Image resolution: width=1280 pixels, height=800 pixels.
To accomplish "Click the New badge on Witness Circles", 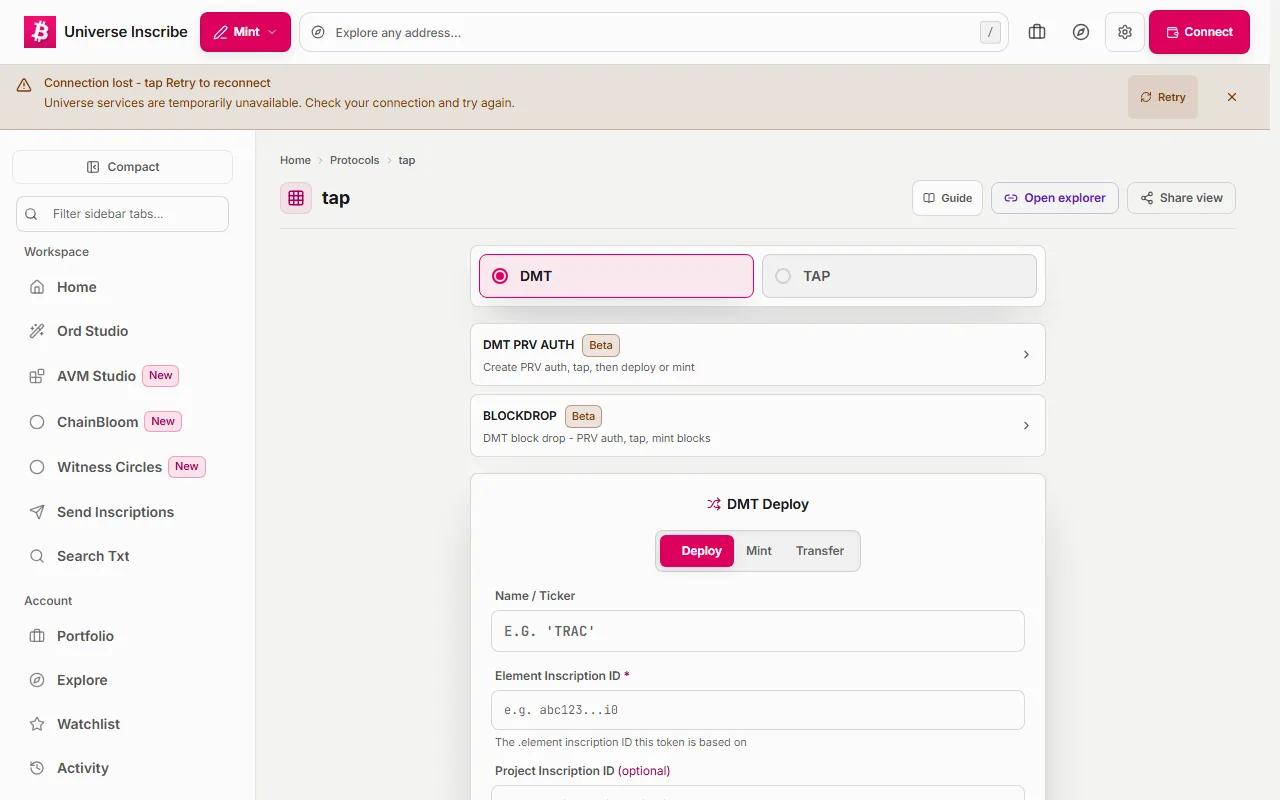I will tap(187, 467).
